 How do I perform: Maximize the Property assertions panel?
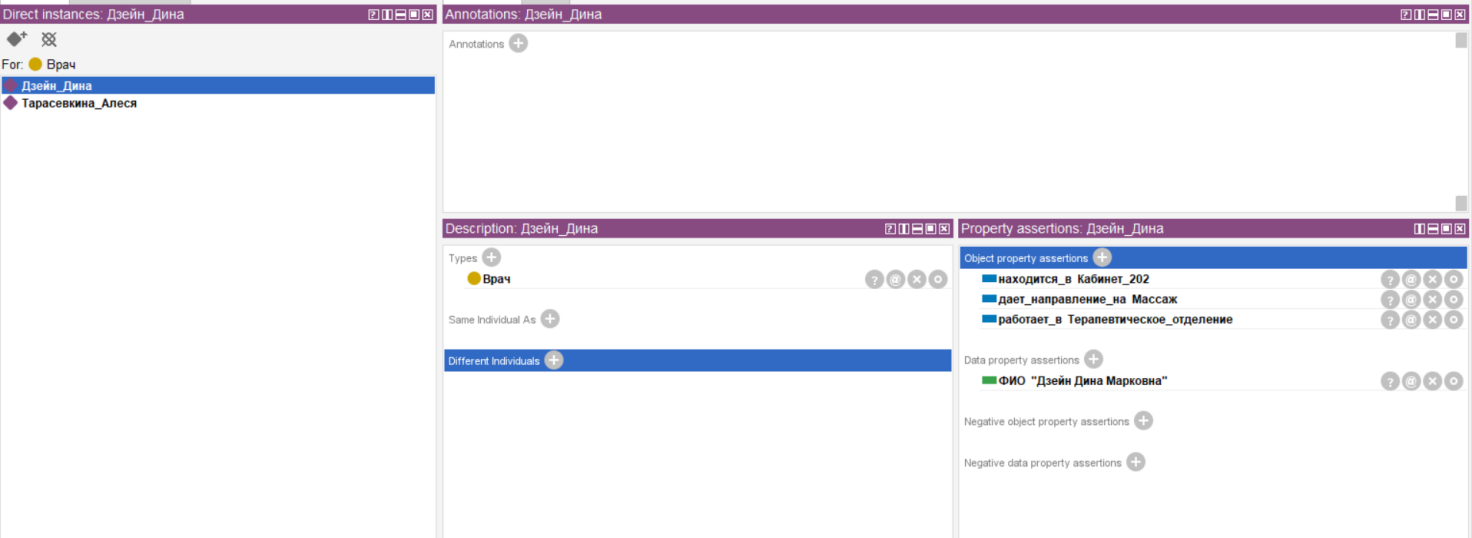pyautogui.click(x=1446, y=229)
